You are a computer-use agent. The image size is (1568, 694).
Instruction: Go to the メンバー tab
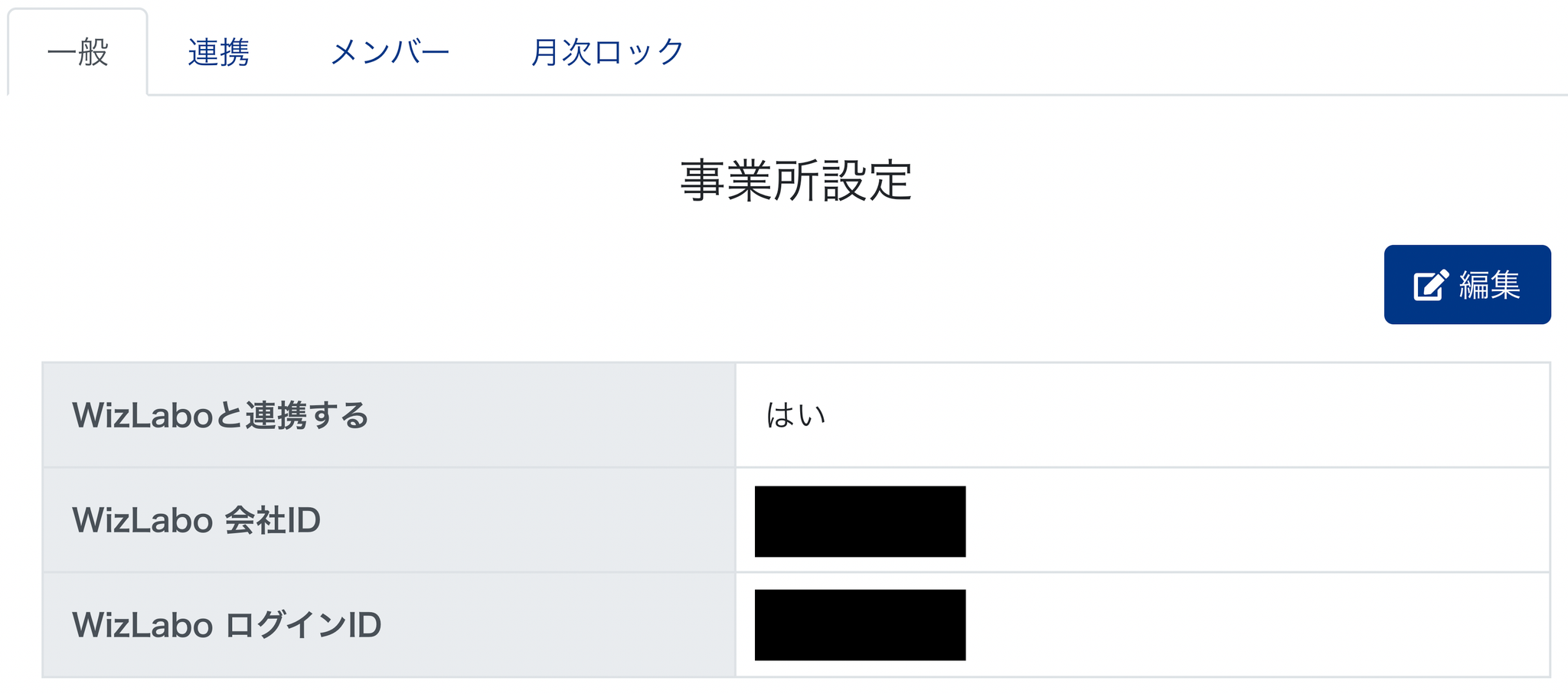coord(390,52)
